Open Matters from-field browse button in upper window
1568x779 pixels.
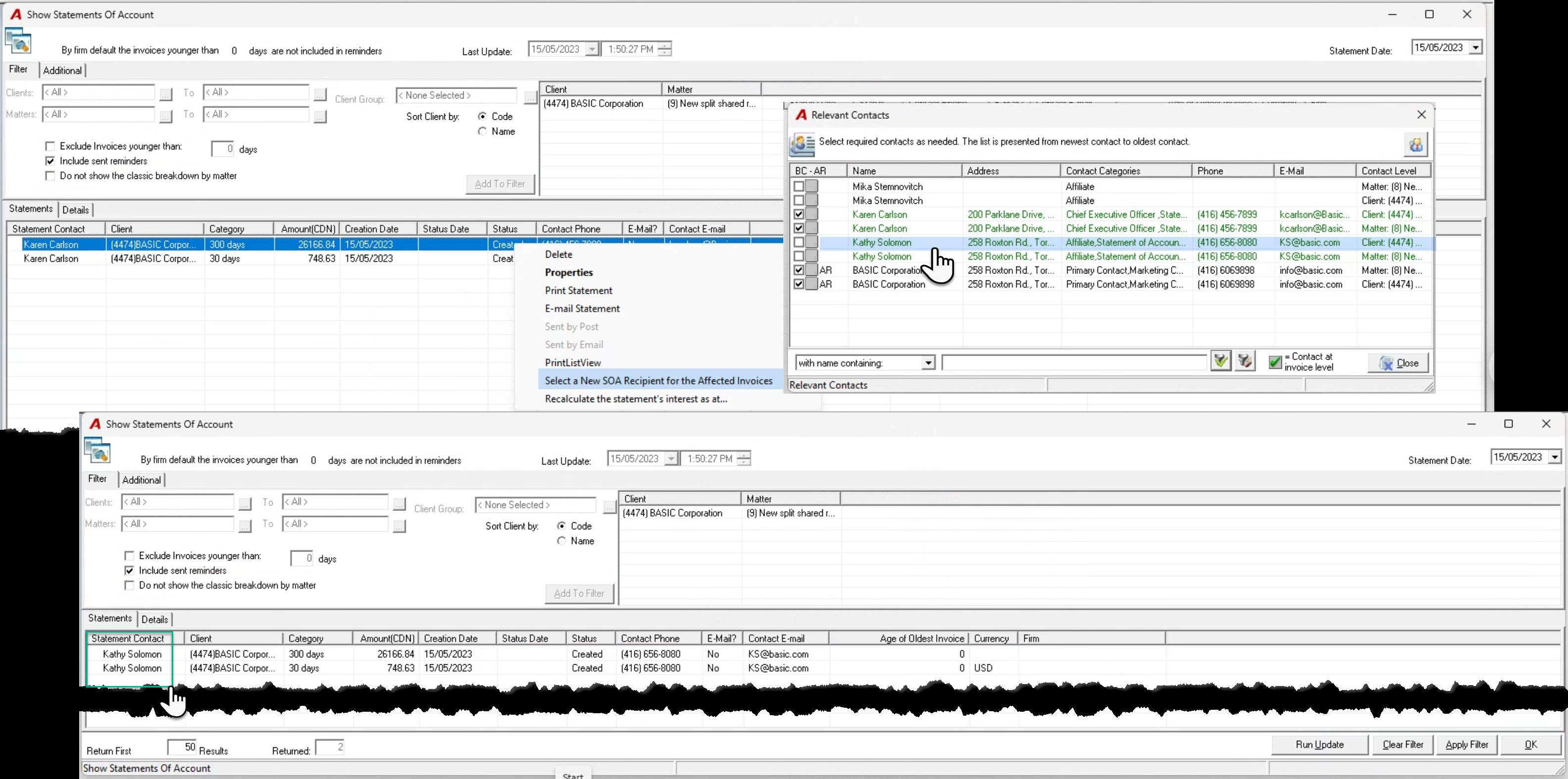click(x=166, y=116)
